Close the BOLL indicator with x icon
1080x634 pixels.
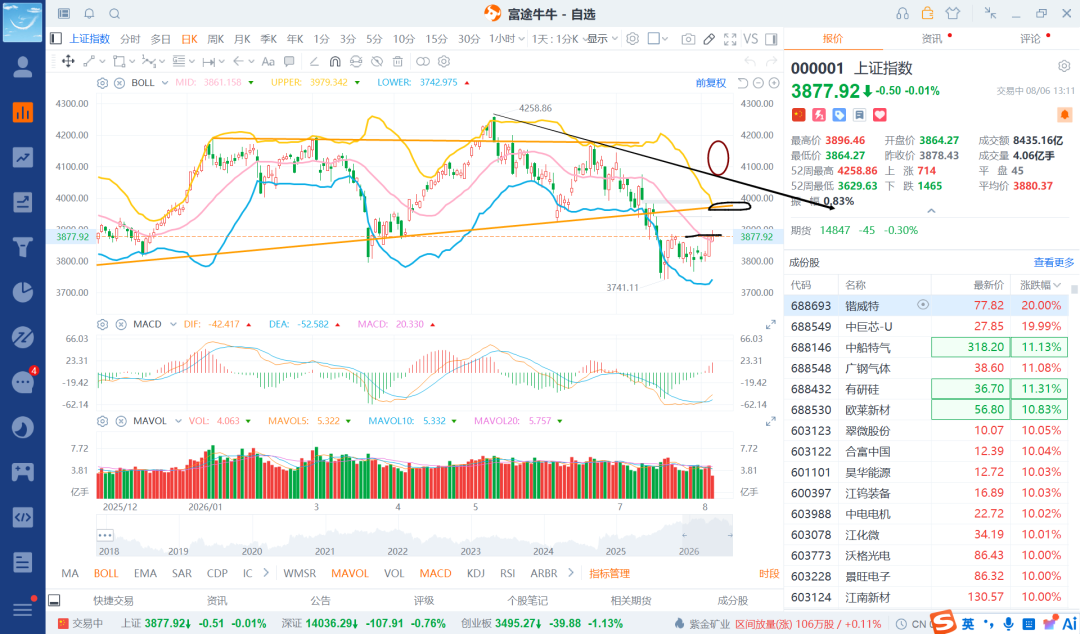pos(119,83)
